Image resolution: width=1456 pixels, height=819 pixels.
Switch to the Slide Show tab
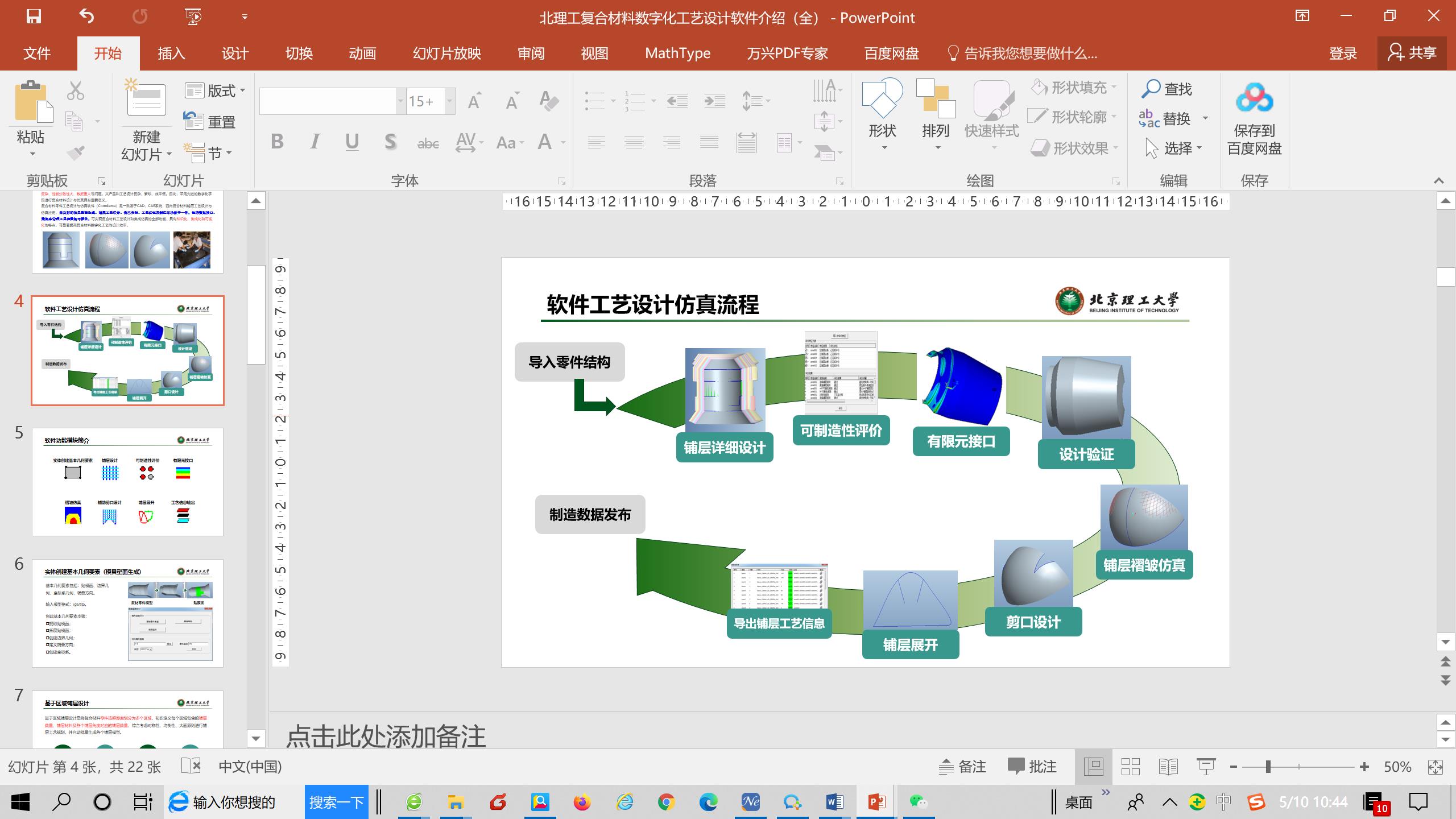(x=446, y=53)
